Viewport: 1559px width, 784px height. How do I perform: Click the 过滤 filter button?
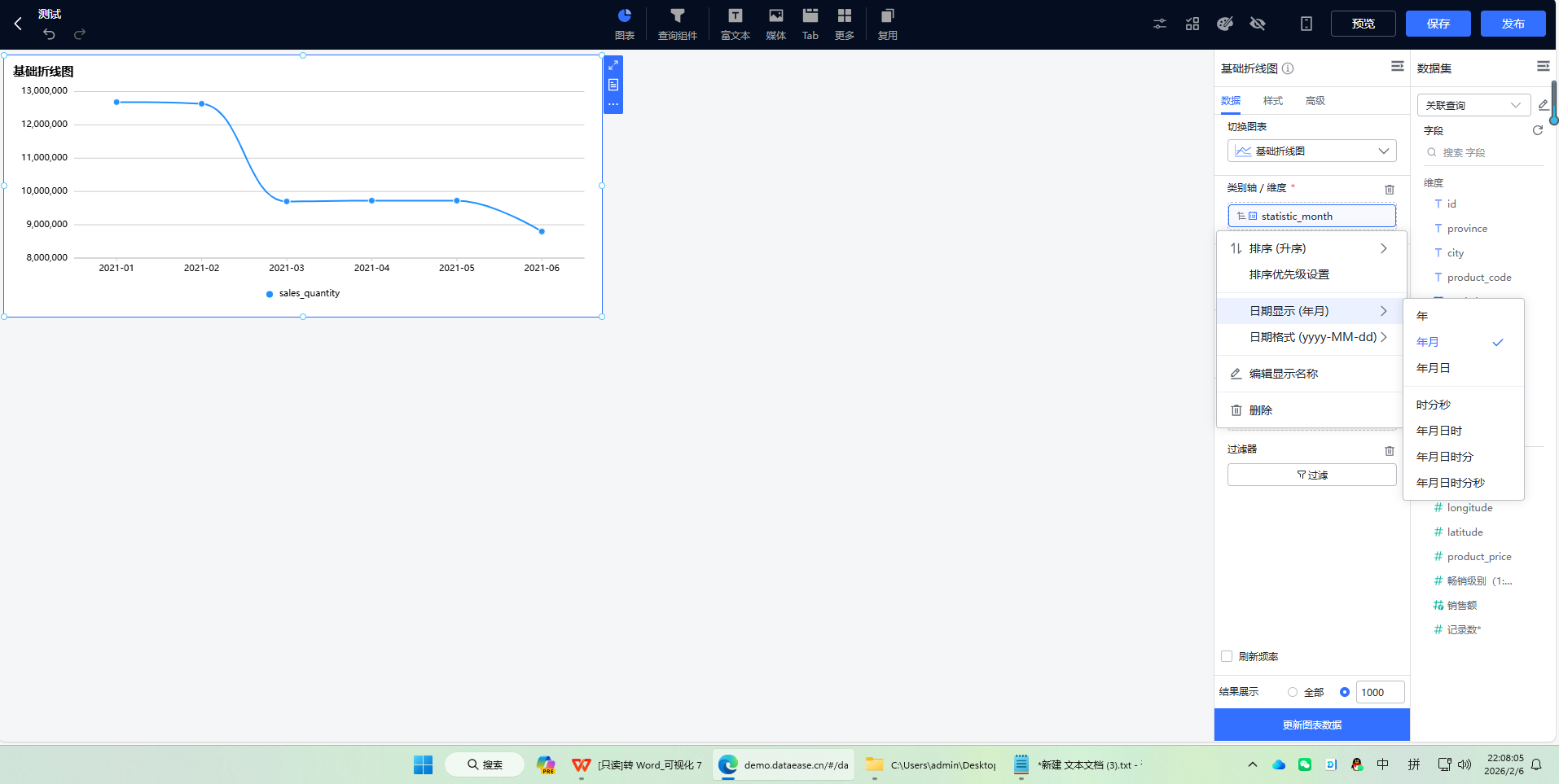click(1312, 475)
